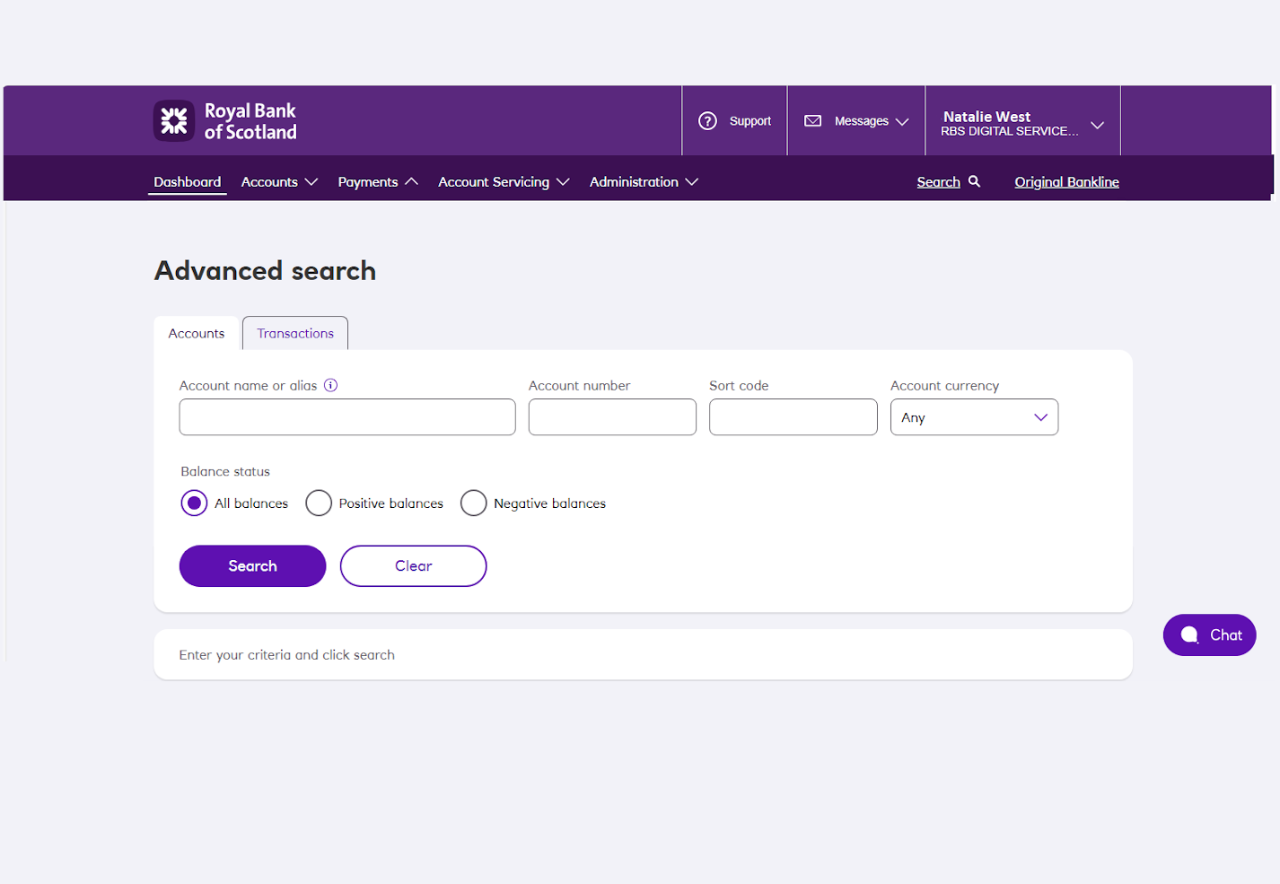1280x884 pixels.
Task: Open the Chat bubble in the corner
Action: [1209, 635]
